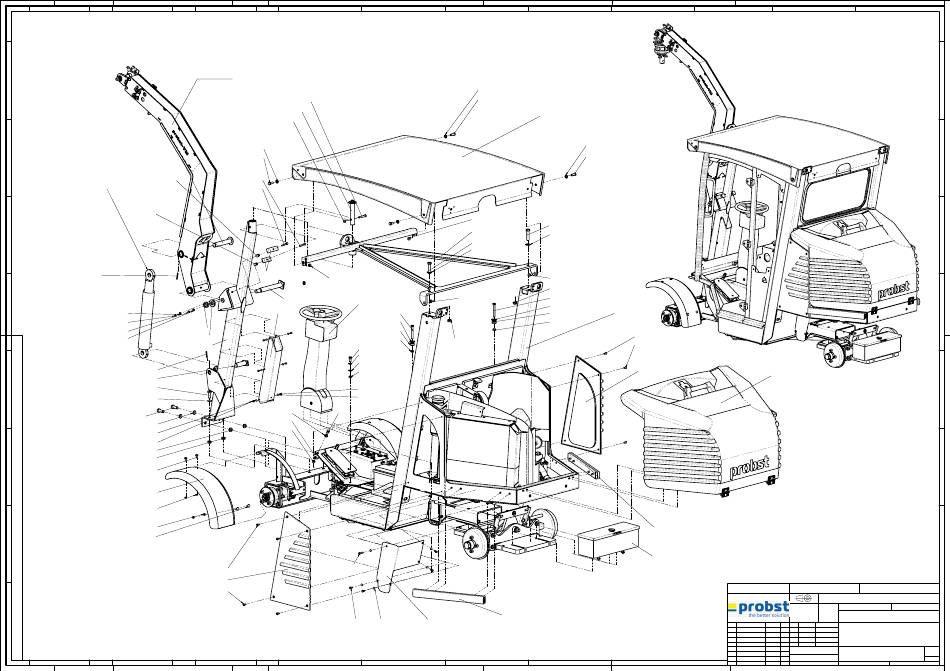Select the steering wheel in exploded view
The width and height of the screenshot is (950, 671).
tap(324, 315)
